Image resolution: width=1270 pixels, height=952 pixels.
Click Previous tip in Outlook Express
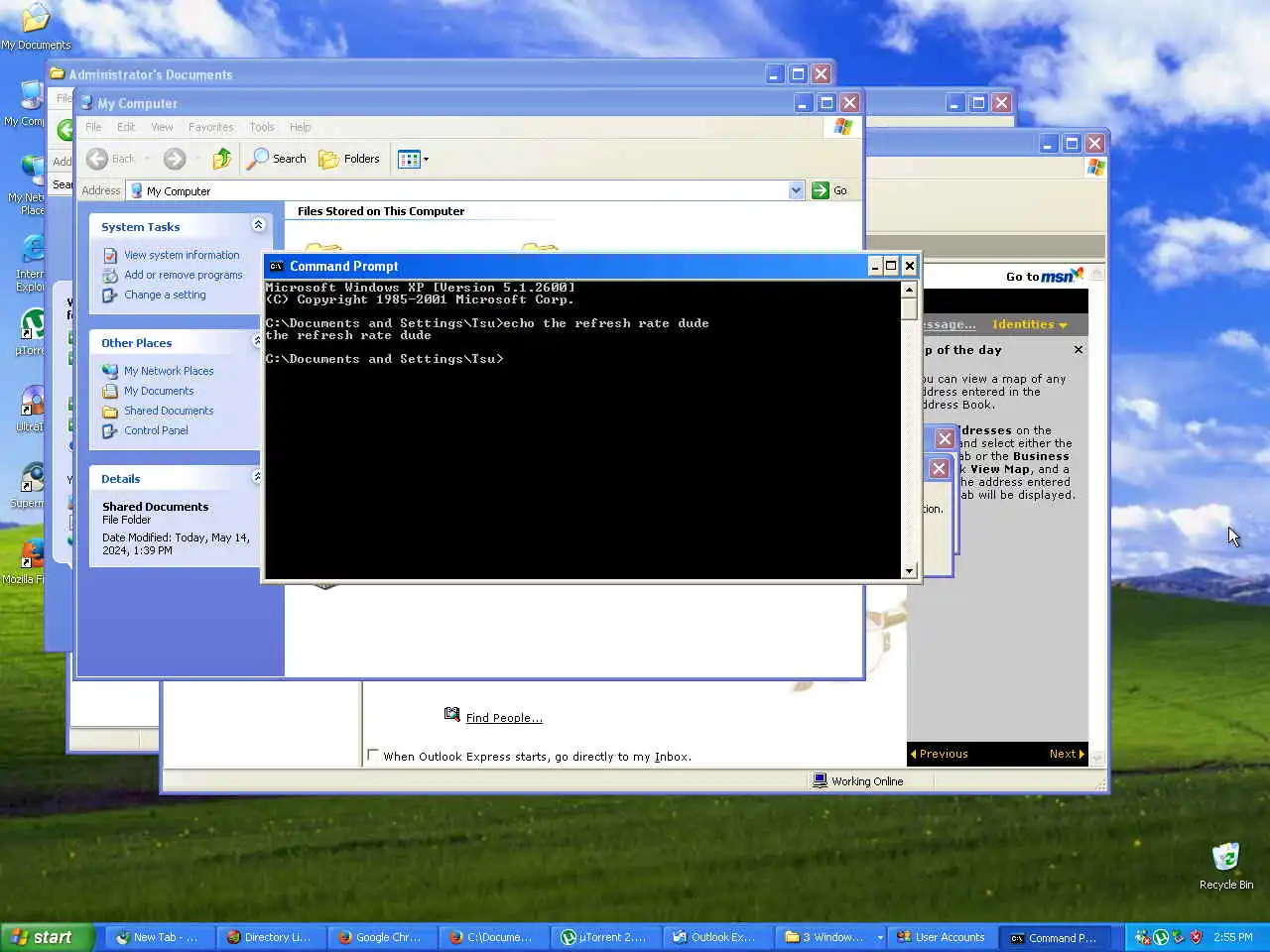(x=939, y=754)
